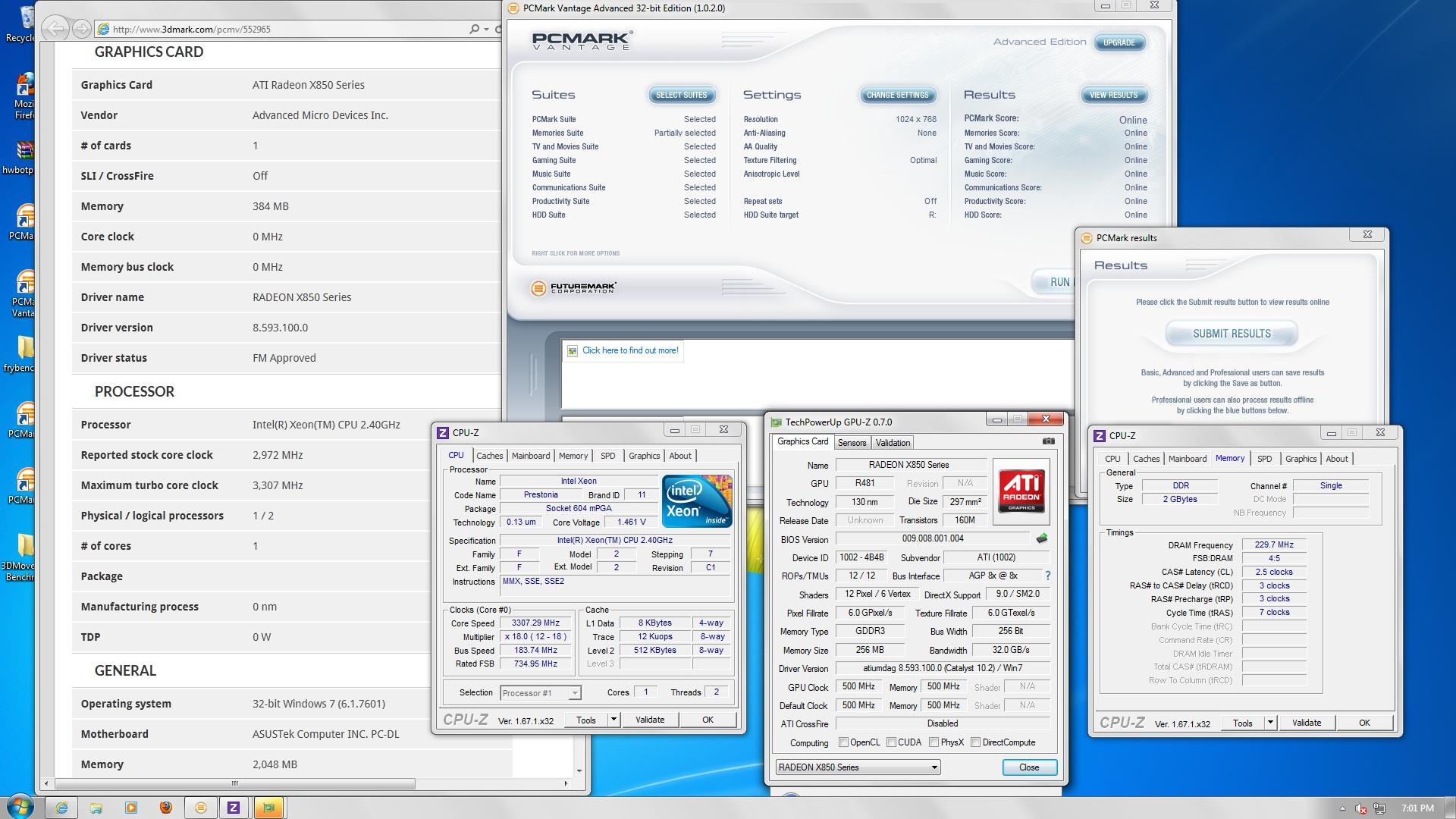Click the GPU-Z BIOS save chip icon
This screenshot has height=819, width=1456.
[x=1042, y=538]
